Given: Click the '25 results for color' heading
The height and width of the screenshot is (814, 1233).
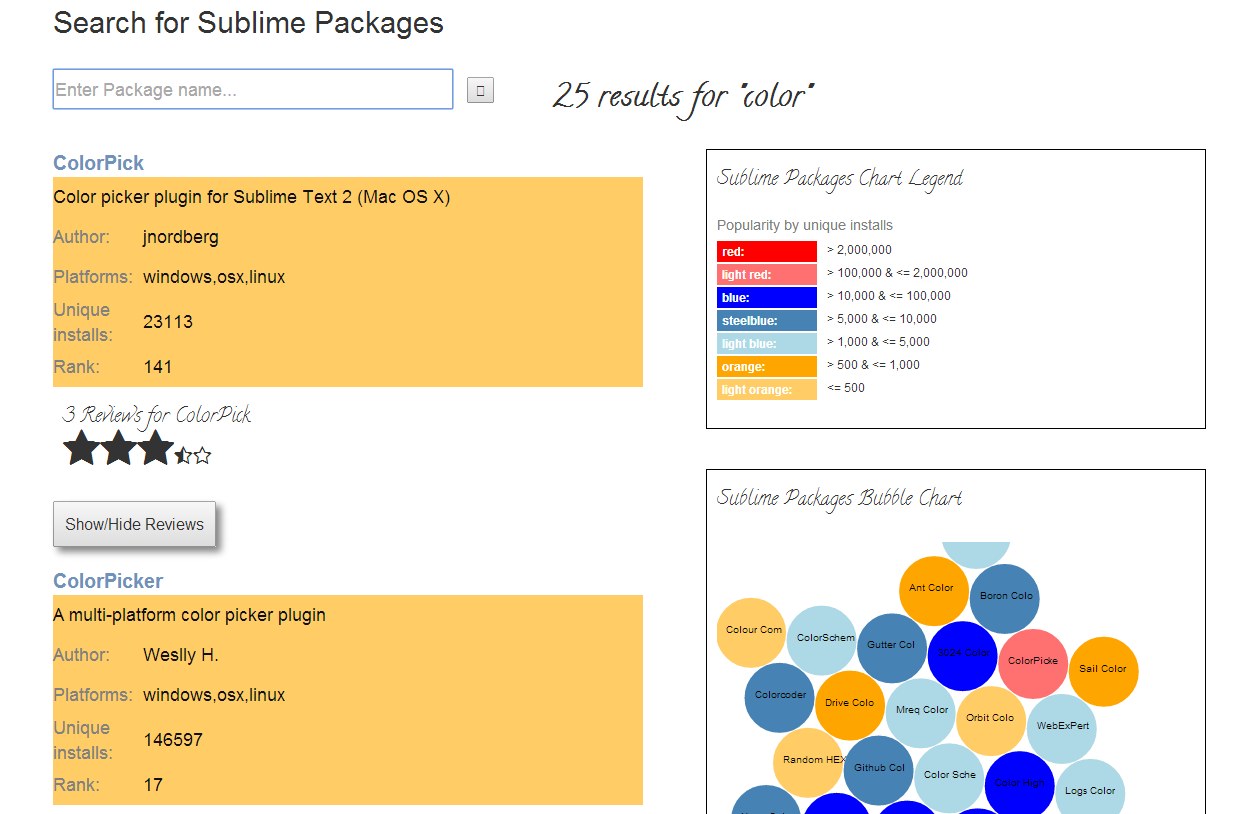Looking at the screenshot, I should click(684, 96).
